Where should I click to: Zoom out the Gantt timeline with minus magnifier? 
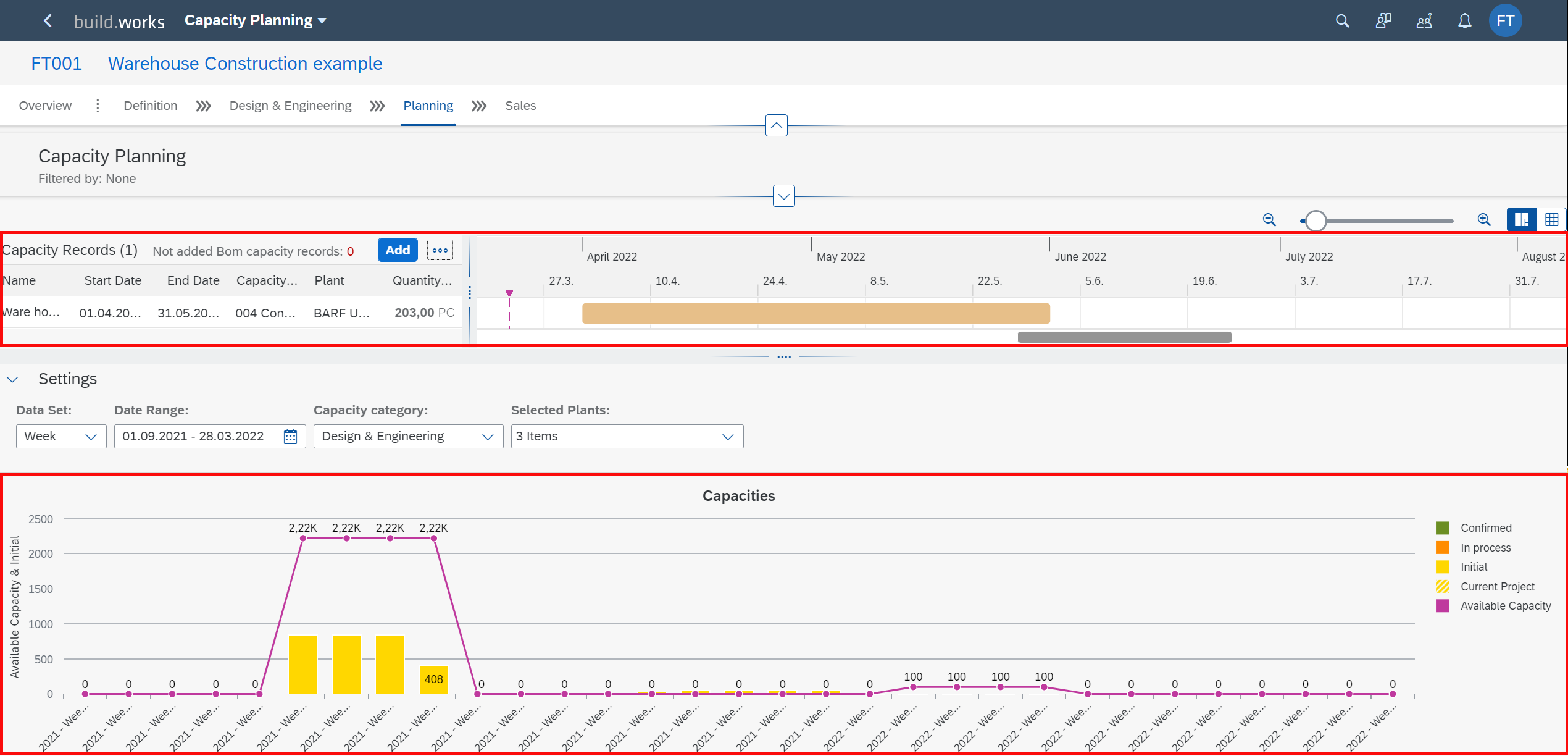[x=1269, y=220]
